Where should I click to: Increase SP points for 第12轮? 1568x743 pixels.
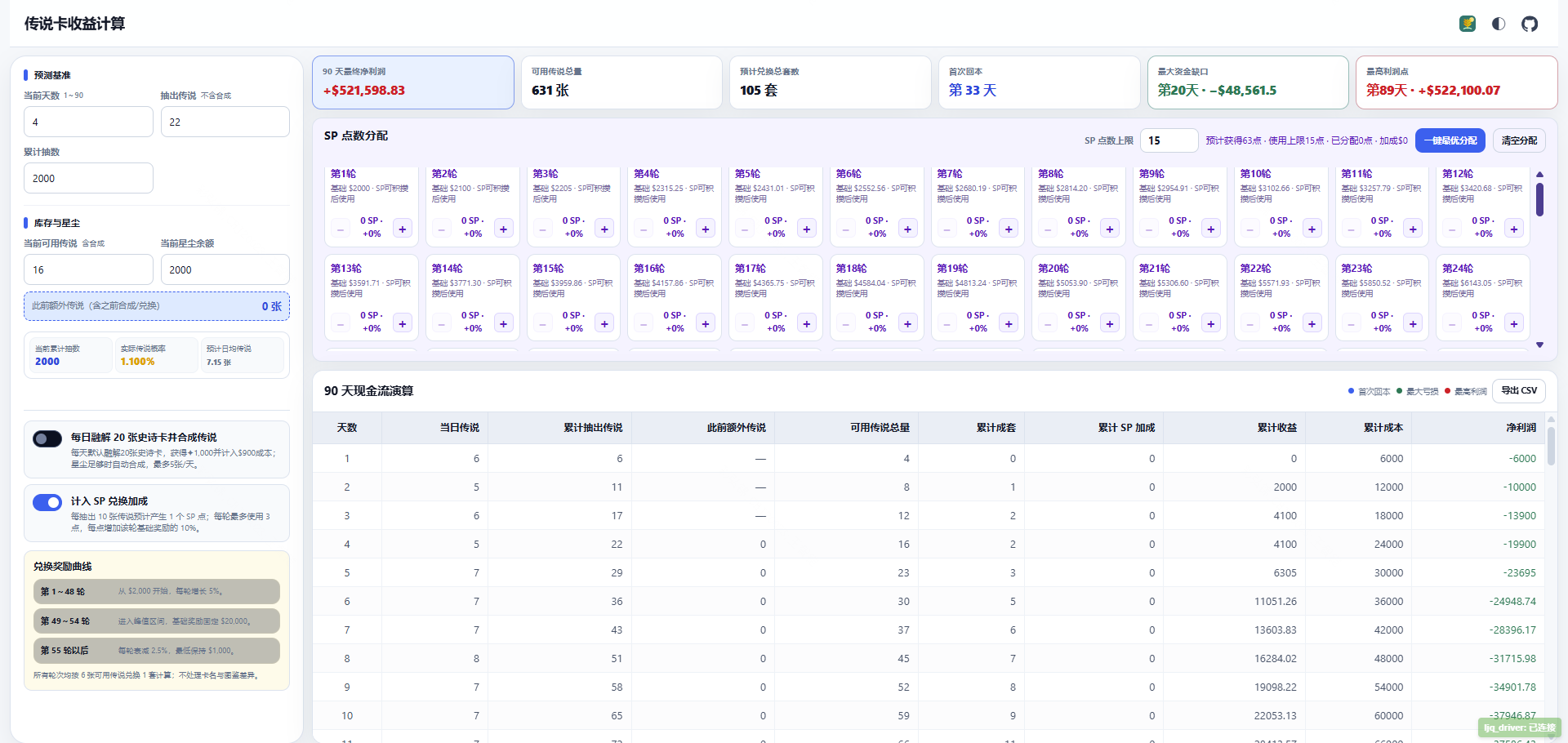click(1514, 229)
